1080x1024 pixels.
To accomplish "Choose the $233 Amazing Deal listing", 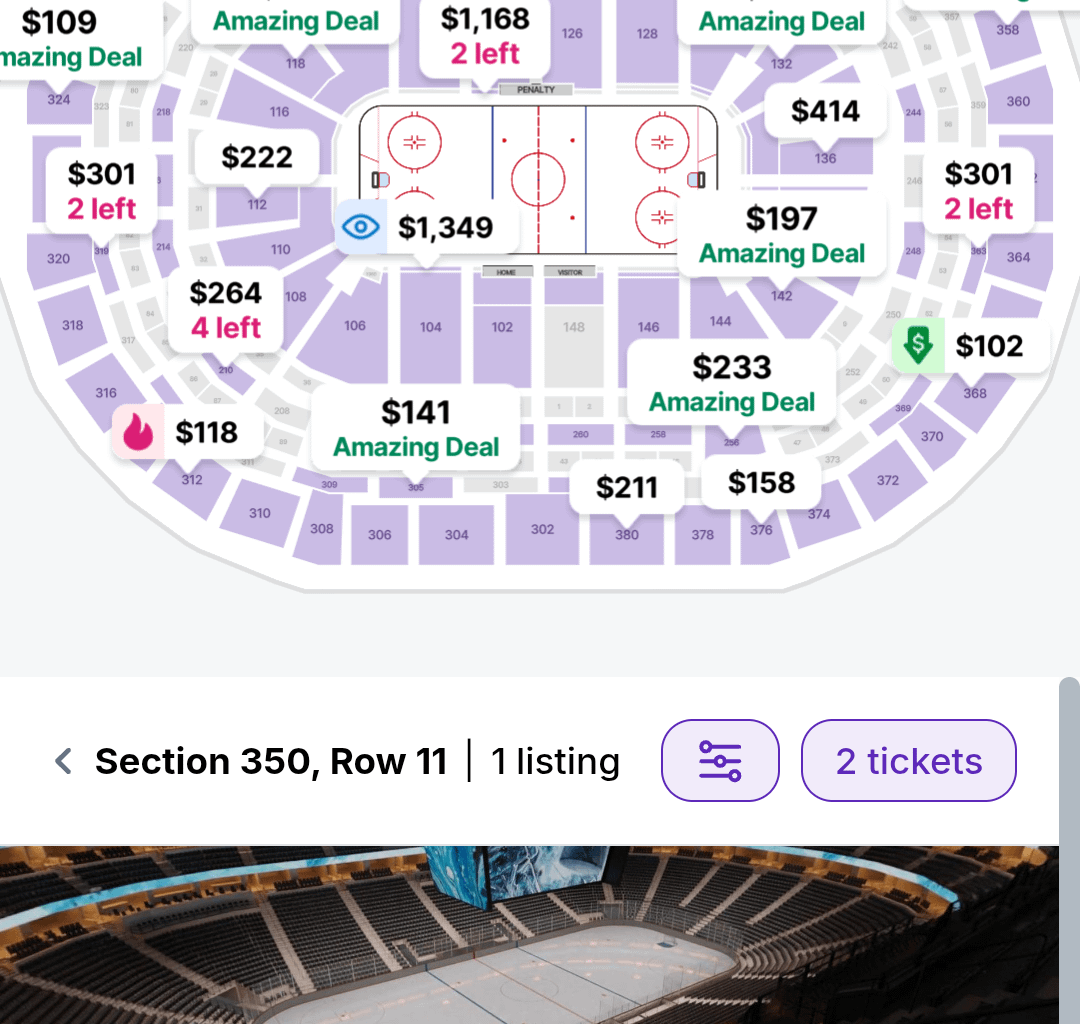I will click(730, 382).
